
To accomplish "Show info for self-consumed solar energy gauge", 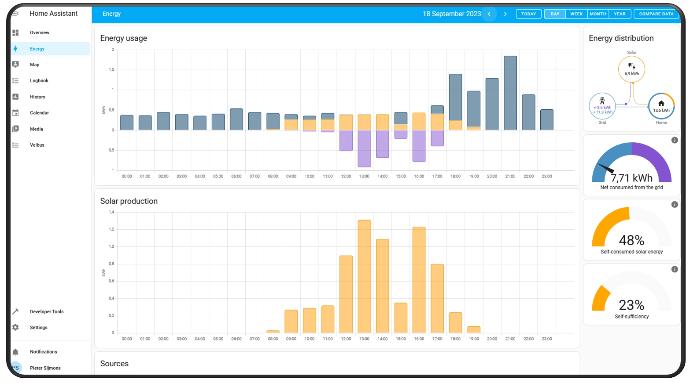I will pyautogui.click(x=674, y=205).
